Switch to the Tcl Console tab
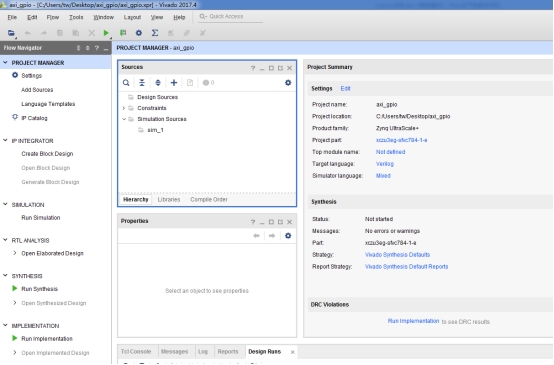 [x=136, y=352]
